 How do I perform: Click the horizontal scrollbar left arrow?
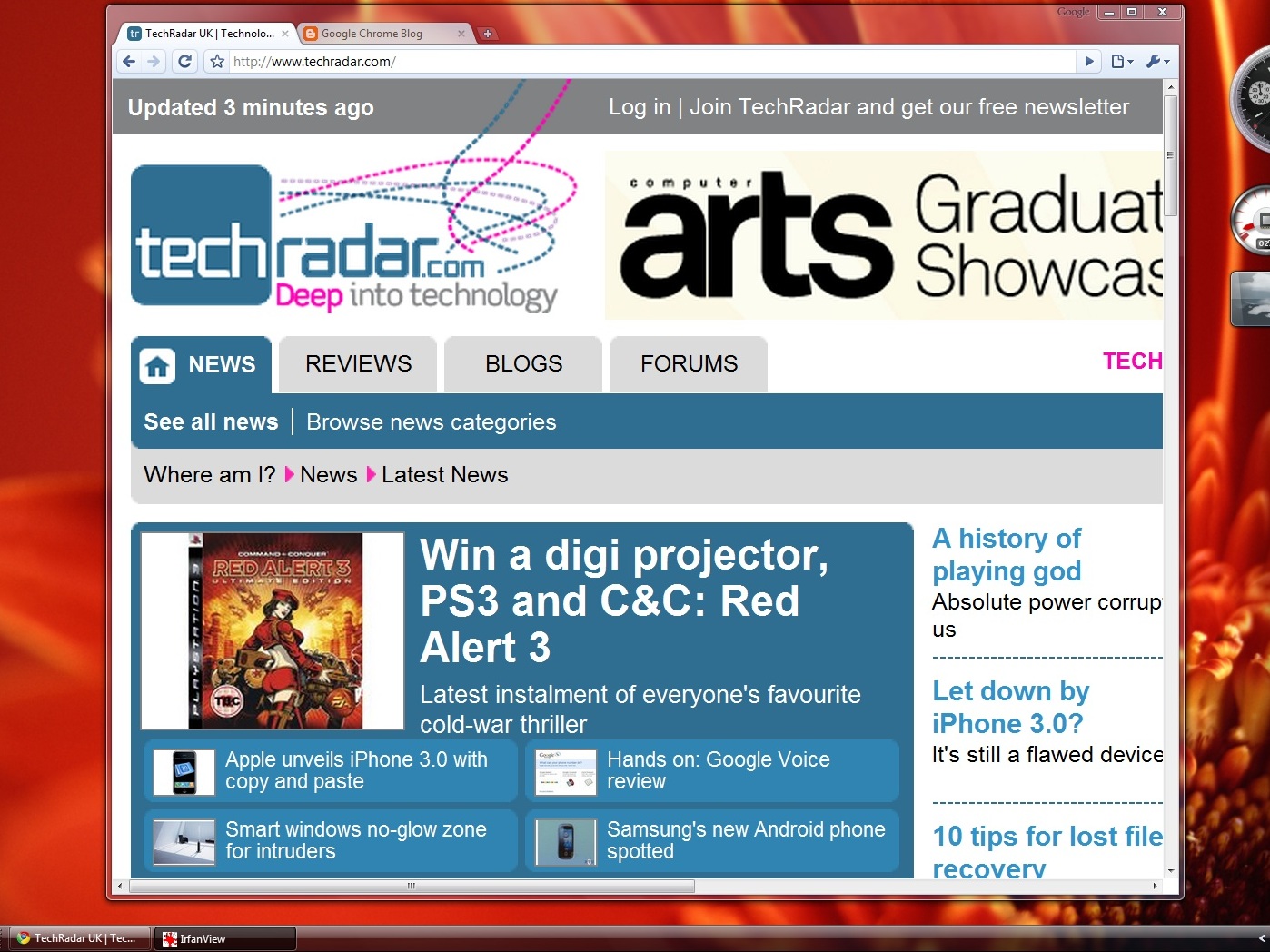121,886
